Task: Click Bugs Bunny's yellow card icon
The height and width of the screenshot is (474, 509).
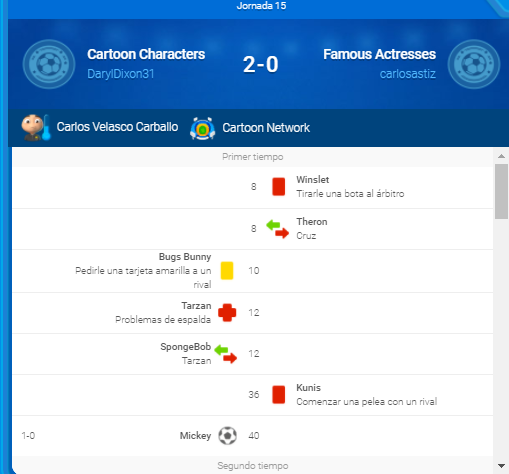Action: (x=227, y=270)
